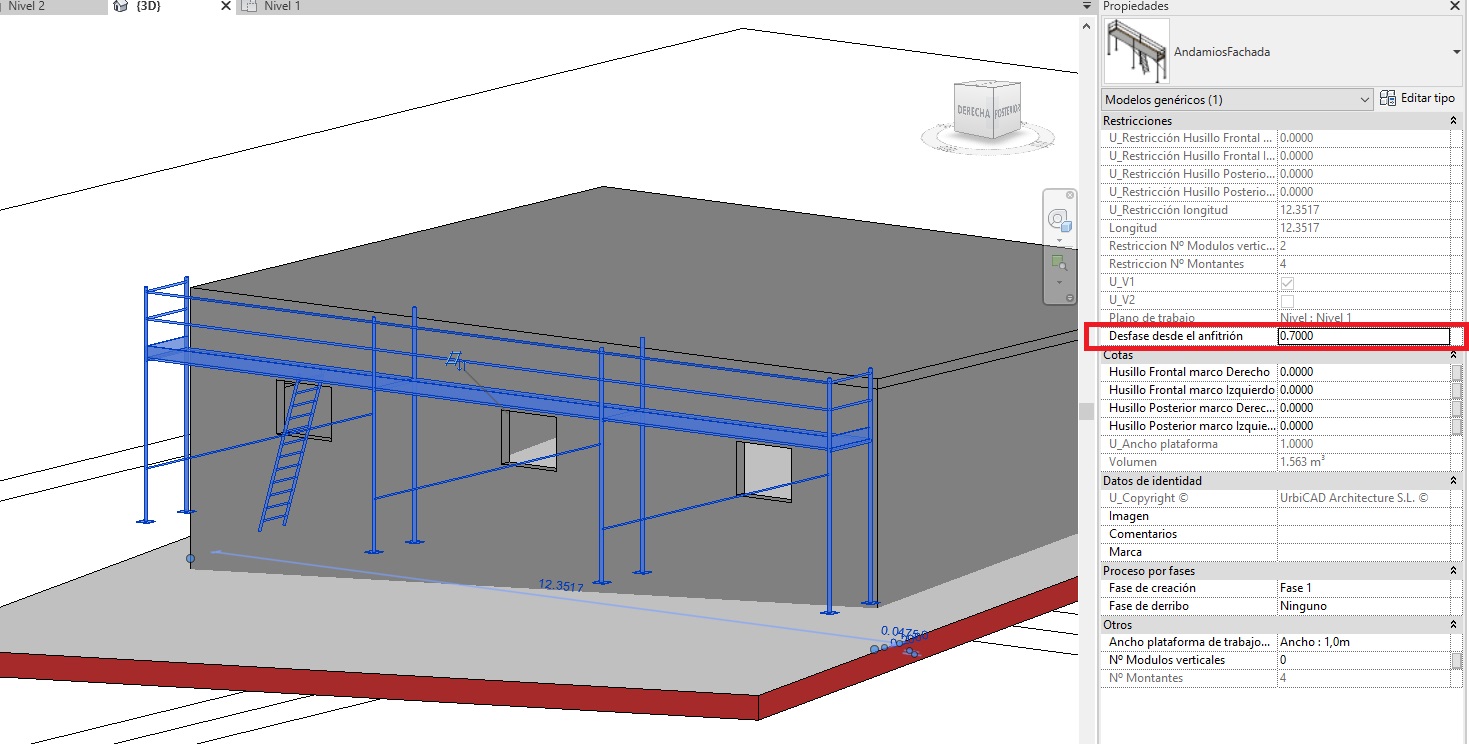The image size is (1469, 744).
Task: Switch to the Nivel 2 view tab
Action: (26, 7)
